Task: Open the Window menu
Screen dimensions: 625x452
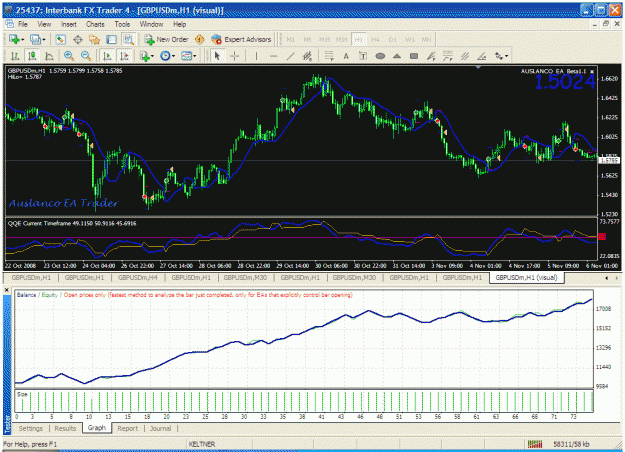Action: 151,24
